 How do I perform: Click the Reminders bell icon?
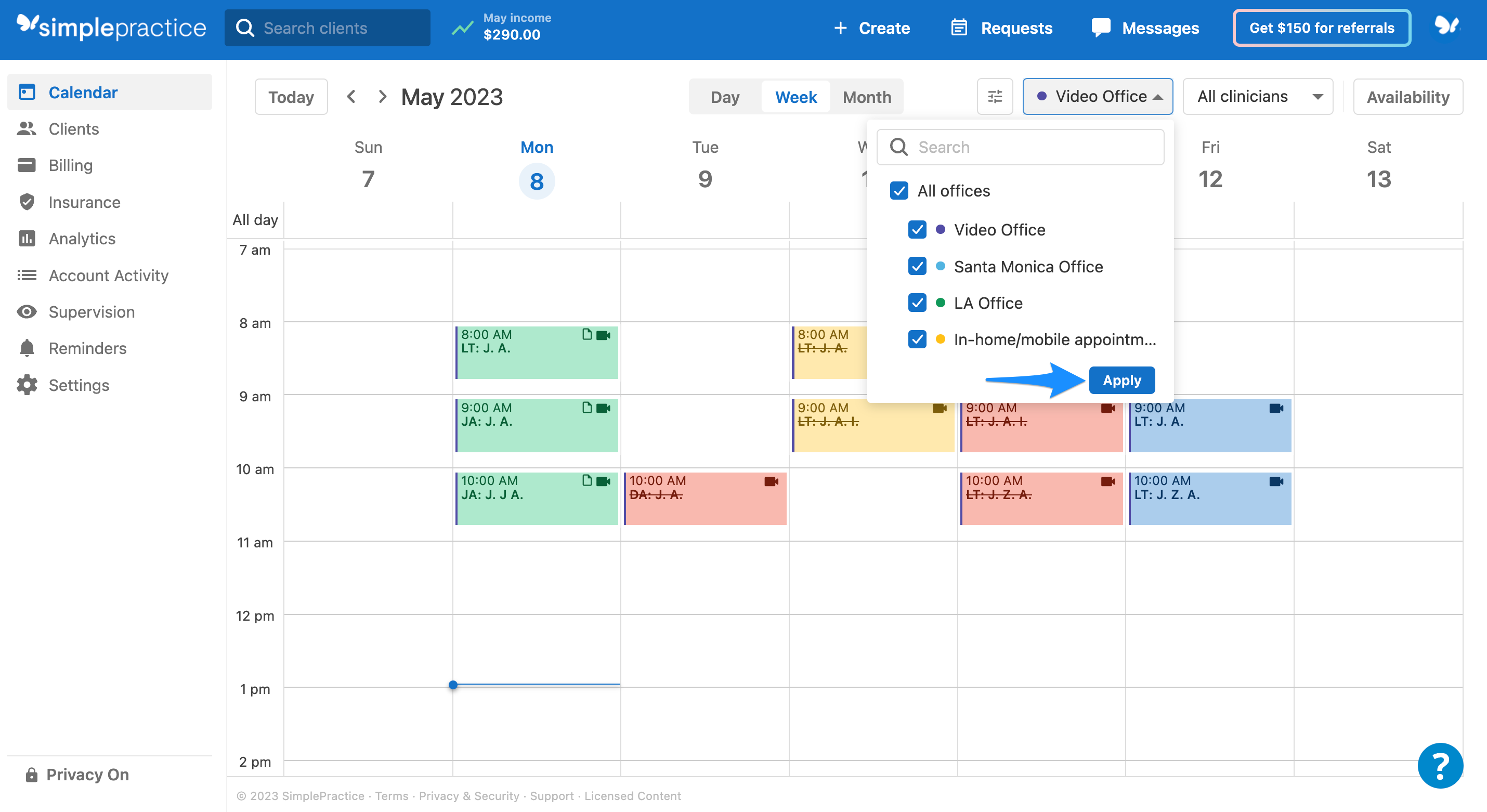pyautogui.click(x=27, y=348)
